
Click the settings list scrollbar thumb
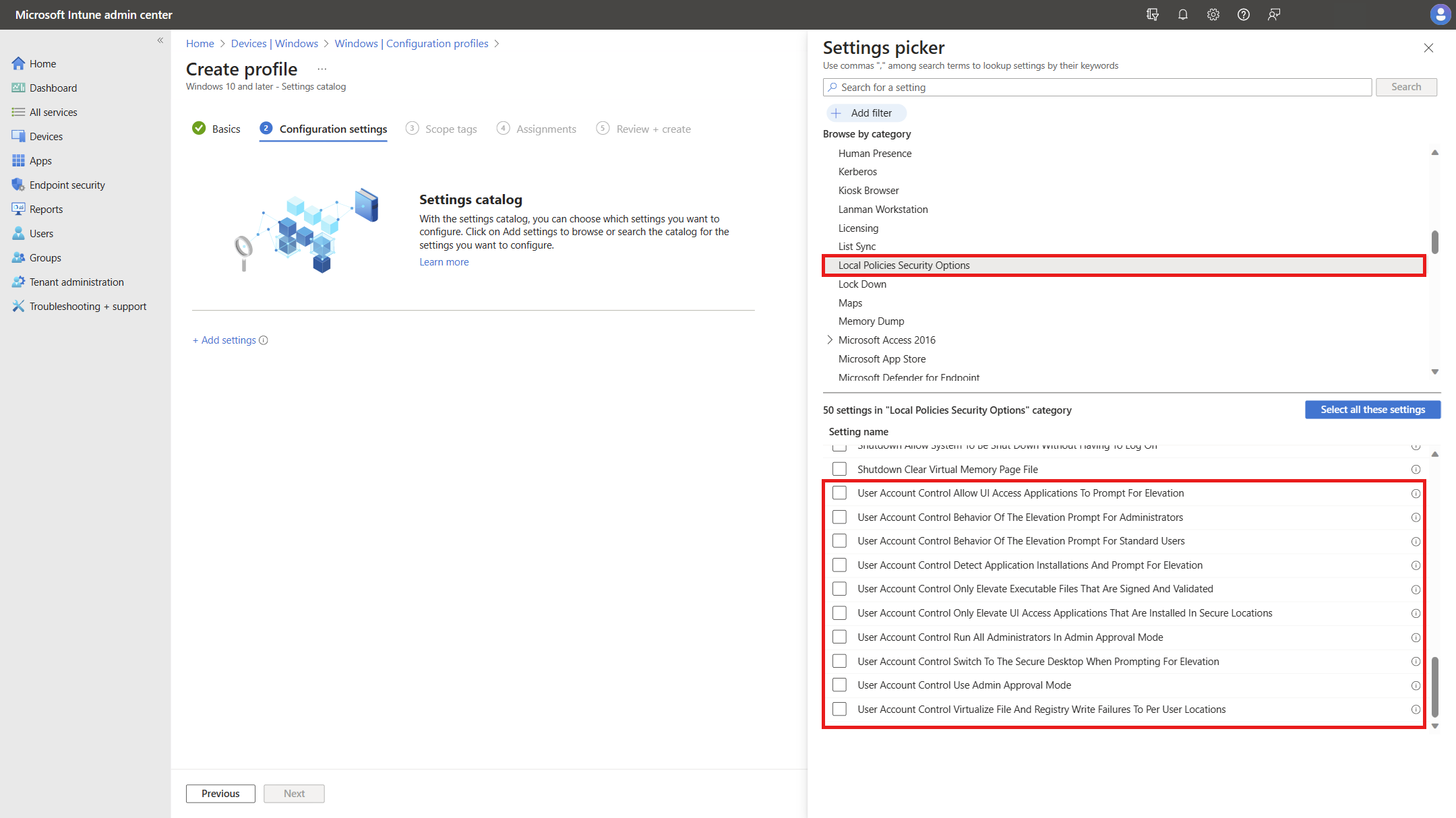pos(1434,687)
